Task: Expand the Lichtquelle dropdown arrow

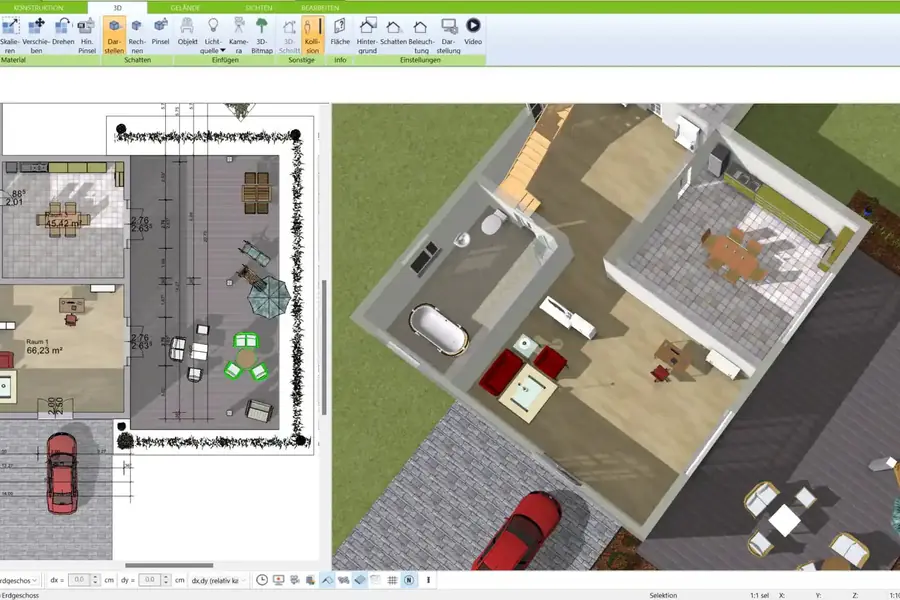Action: click(x=223, y=49)
